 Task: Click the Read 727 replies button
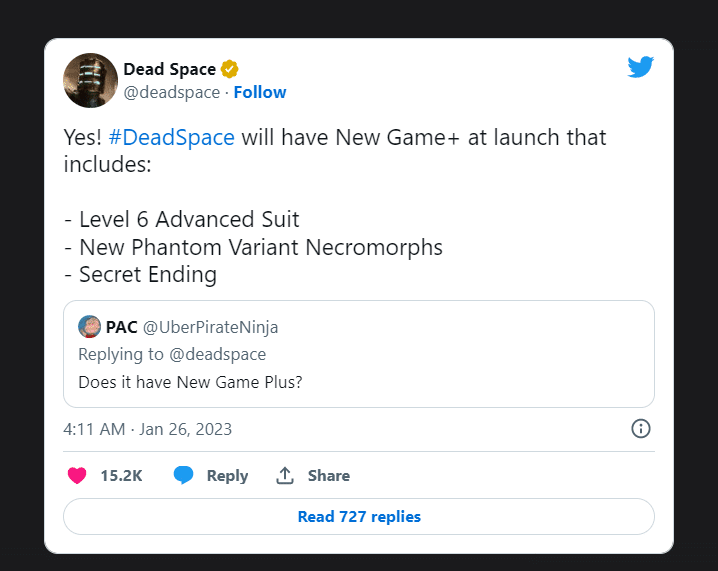click(x=359, y=517)
